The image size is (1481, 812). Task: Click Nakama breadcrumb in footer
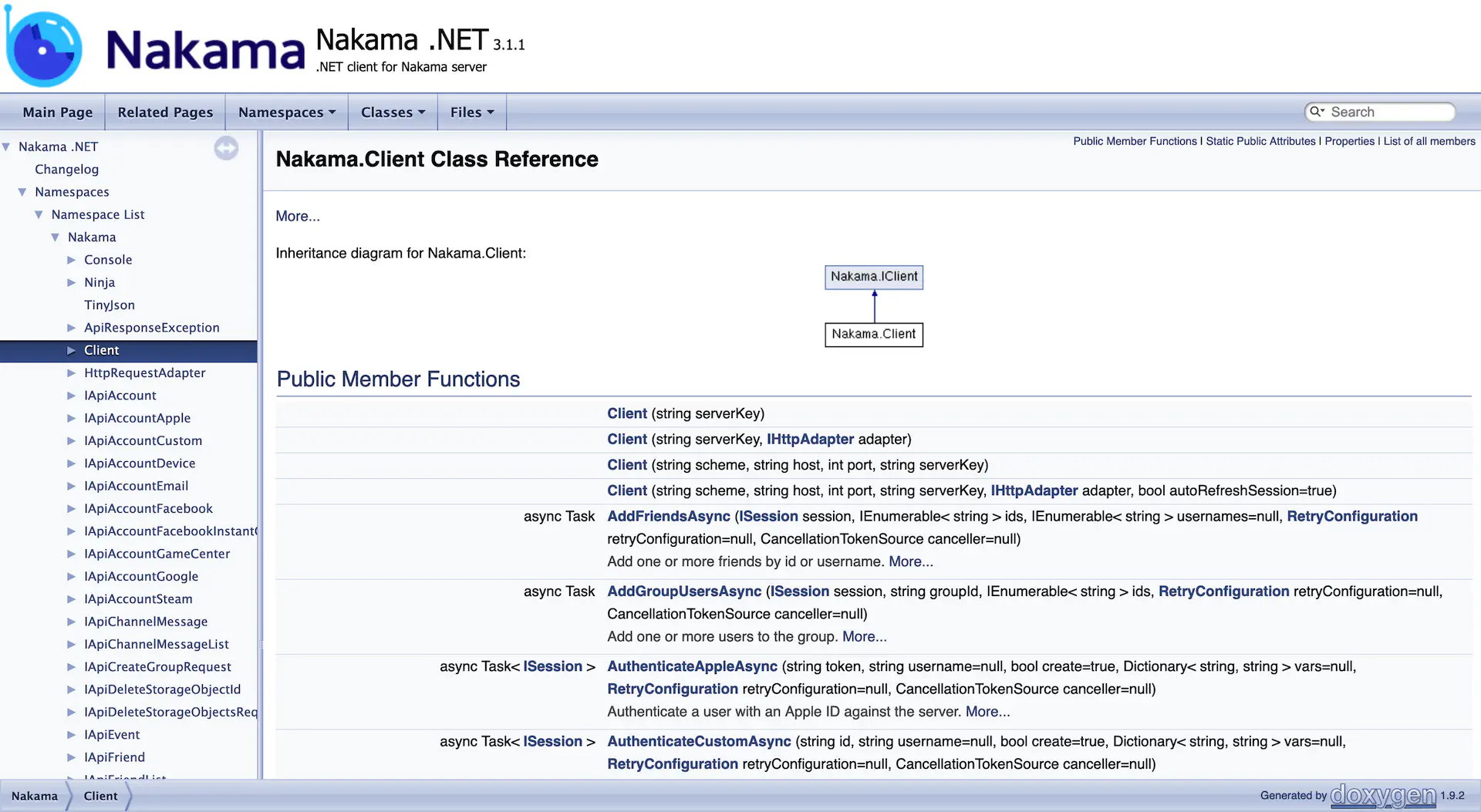click(x=35, y=796)
